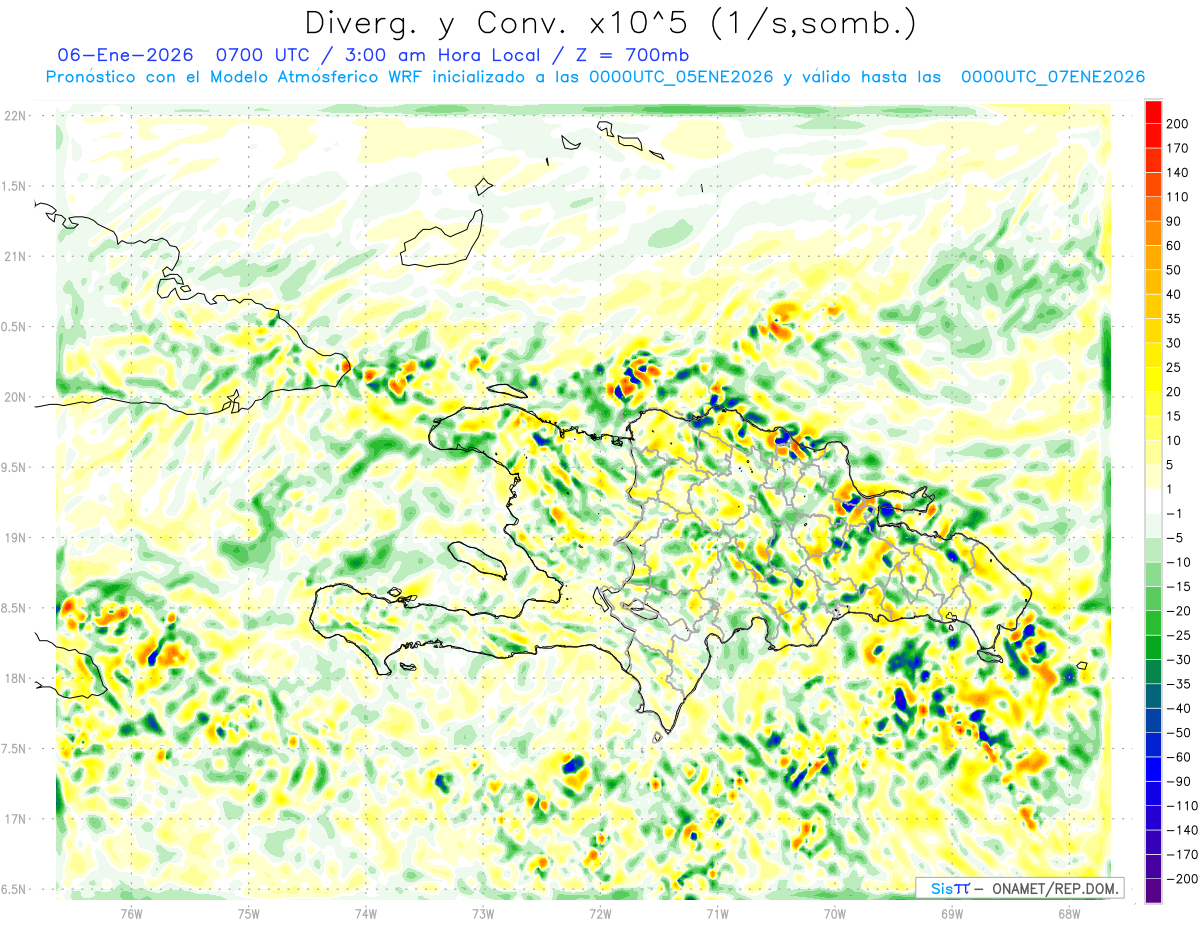Click the '-140' color scale value
Image resolution: width=1200 pixels, height=927 pixels.
tap(1182, 830)
